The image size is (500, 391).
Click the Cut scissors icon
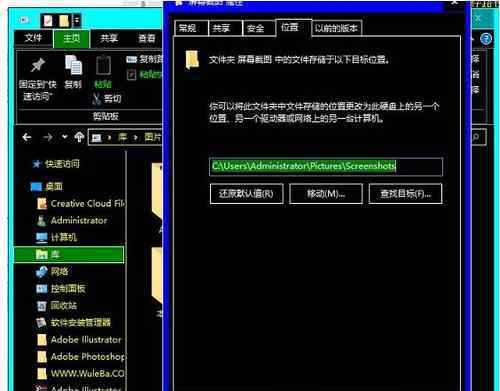pos(97,99)
